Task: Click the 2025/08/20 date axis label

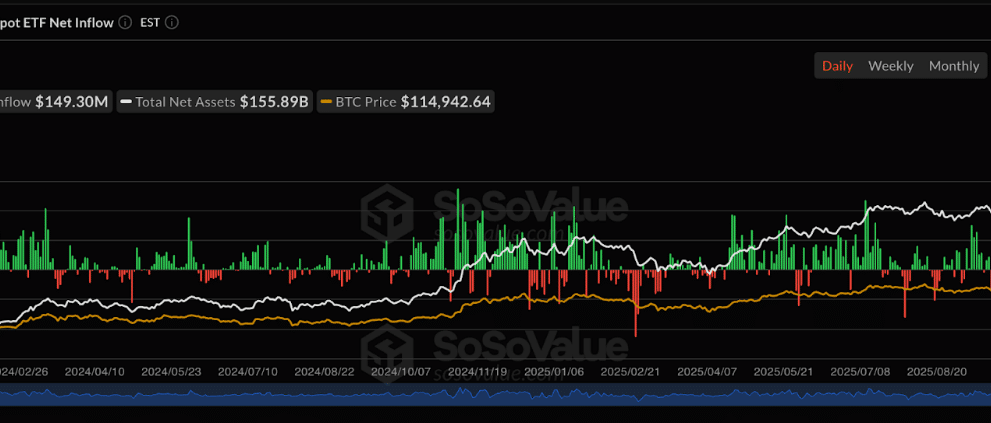Action: (936, 371)
